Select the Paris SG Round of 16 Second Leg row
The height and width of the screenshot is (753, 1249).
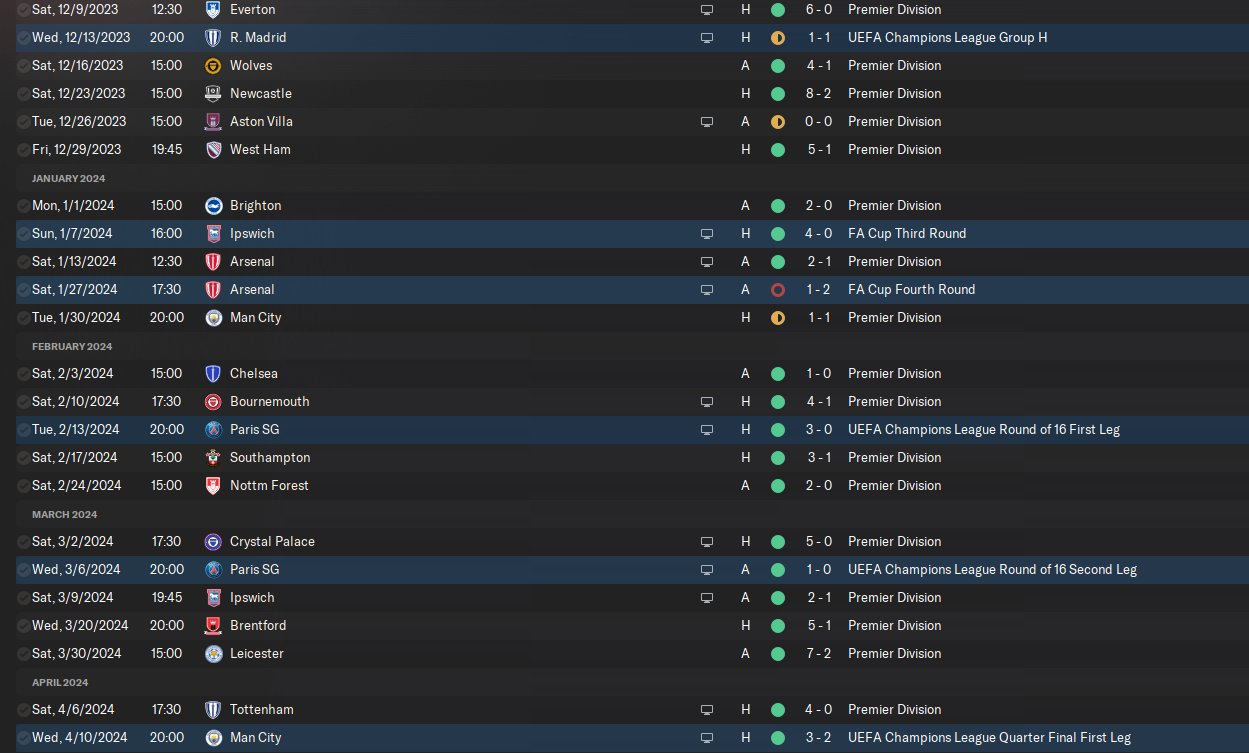click(632, 570)
